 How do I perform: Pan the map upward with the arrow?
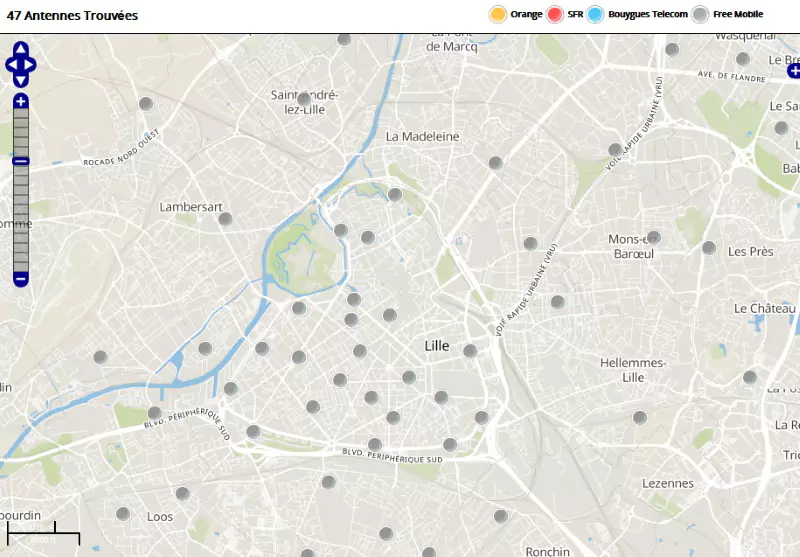(x=21, y=49)
